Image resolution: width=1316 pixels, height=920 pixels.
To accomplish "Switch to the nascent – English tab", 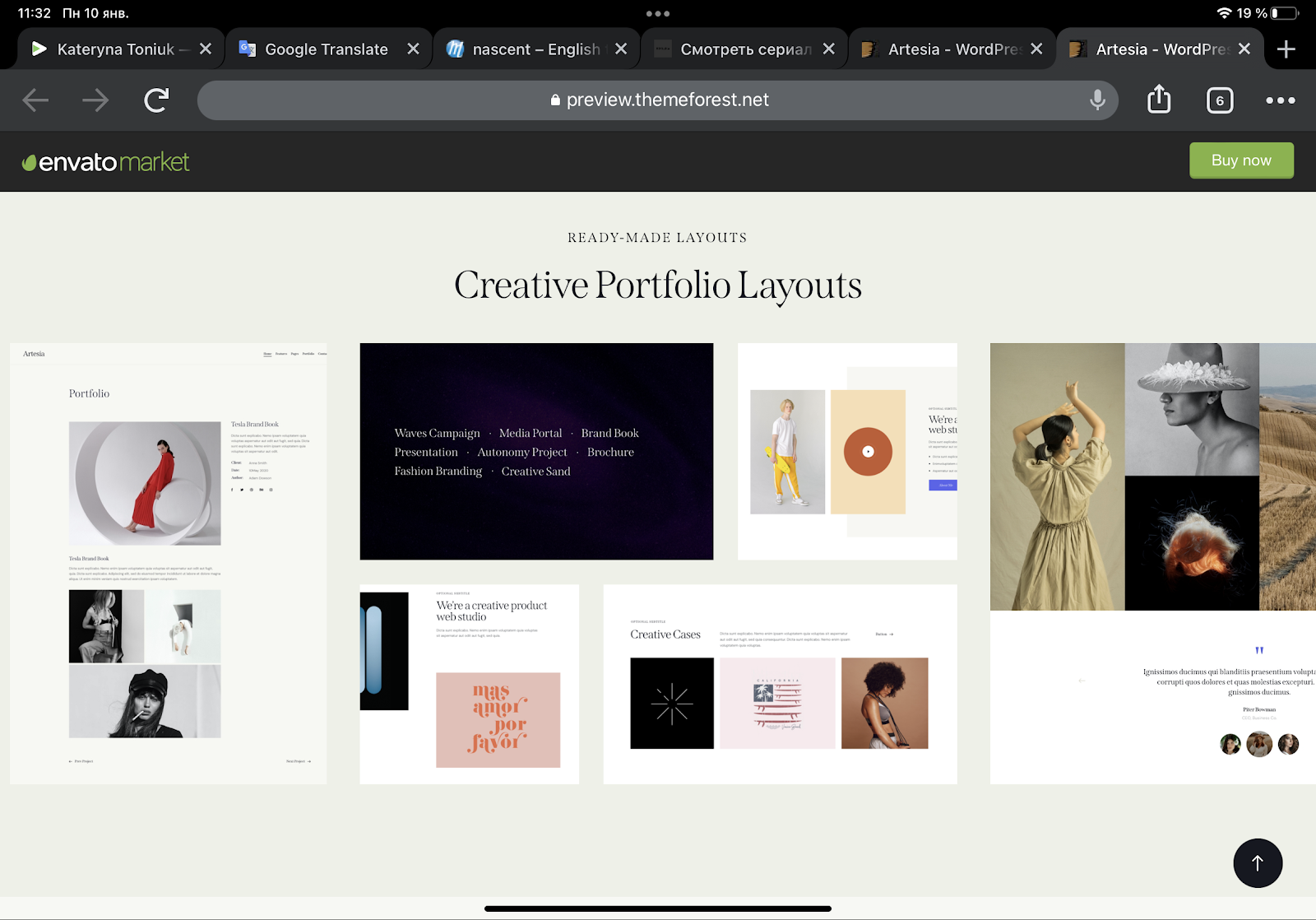I will click(535, 49).
